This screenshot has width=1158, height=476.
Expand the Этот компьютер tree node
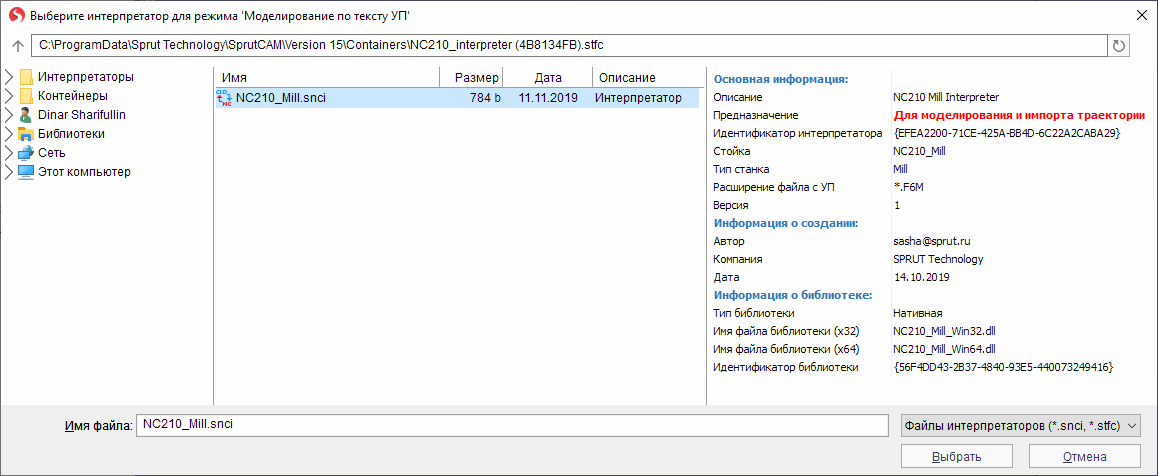tap(9, 172)
